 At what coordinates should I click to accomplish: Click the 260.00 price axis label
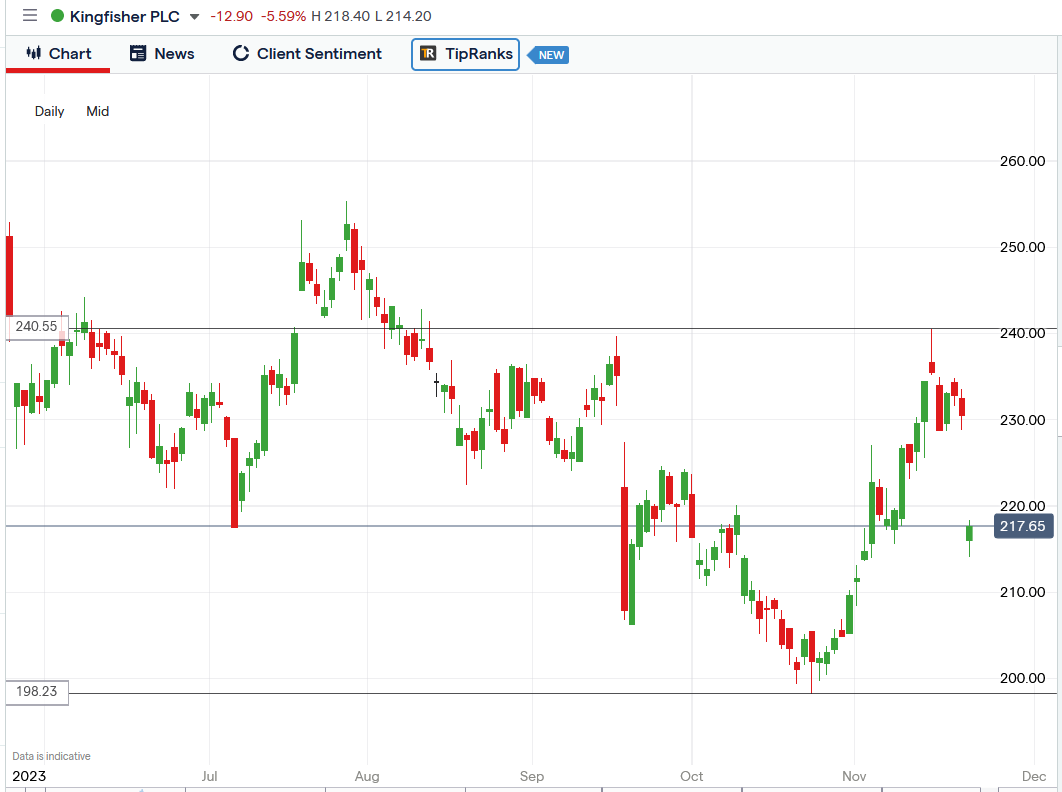pyautogui.click(x=1022, y=161)
